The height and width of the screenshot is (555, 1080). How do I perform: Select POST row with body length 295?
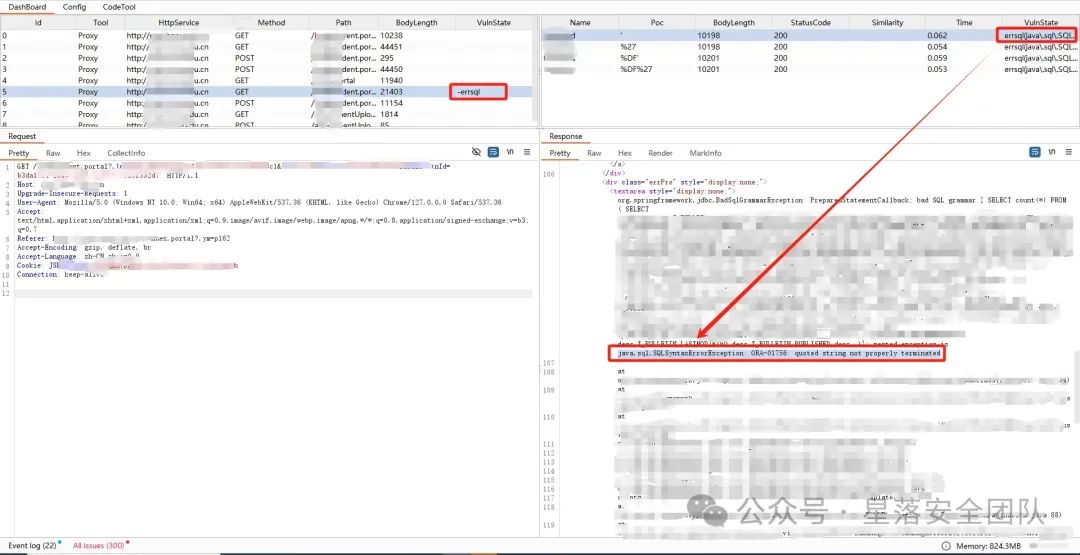coord(266,58)
